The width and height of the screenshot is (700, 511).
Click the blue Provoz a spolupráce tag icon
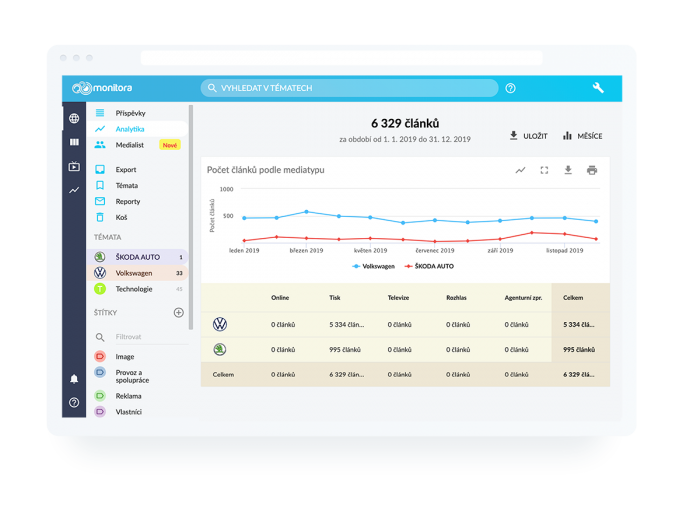click(x=100, y=372)
